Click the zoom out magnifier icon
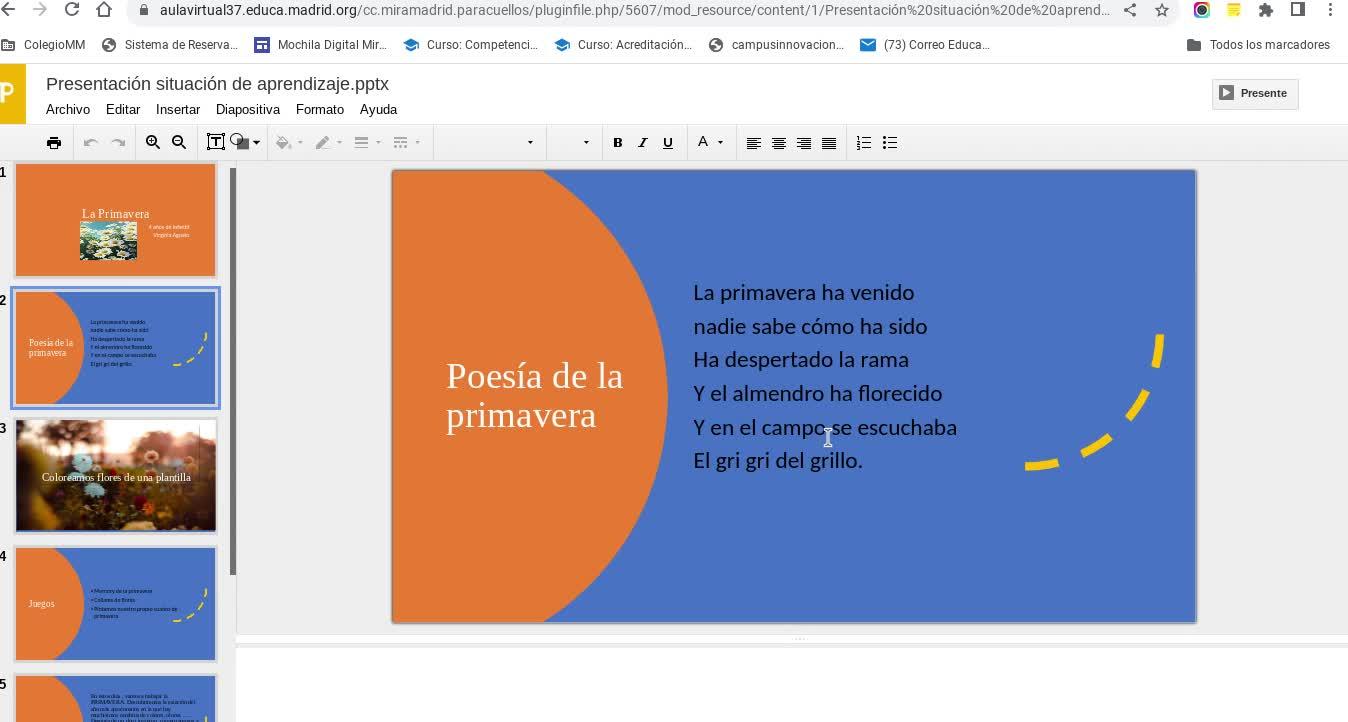 click(x=179, y=143)
